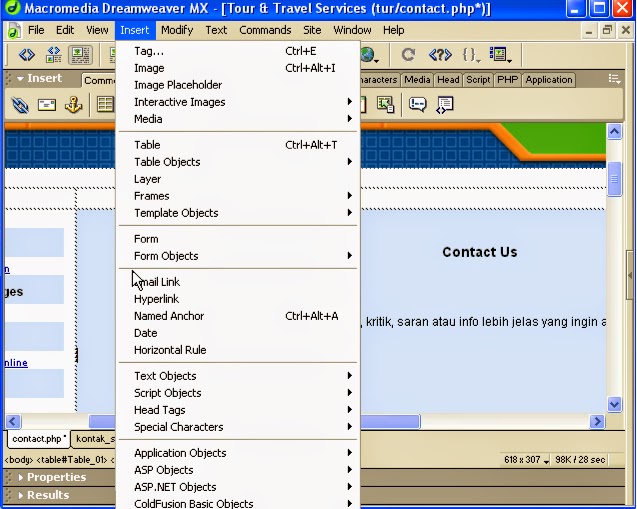Open the Site menu
Image resolution: width=637 pixels, height=509 pixels.
[312, 30]
